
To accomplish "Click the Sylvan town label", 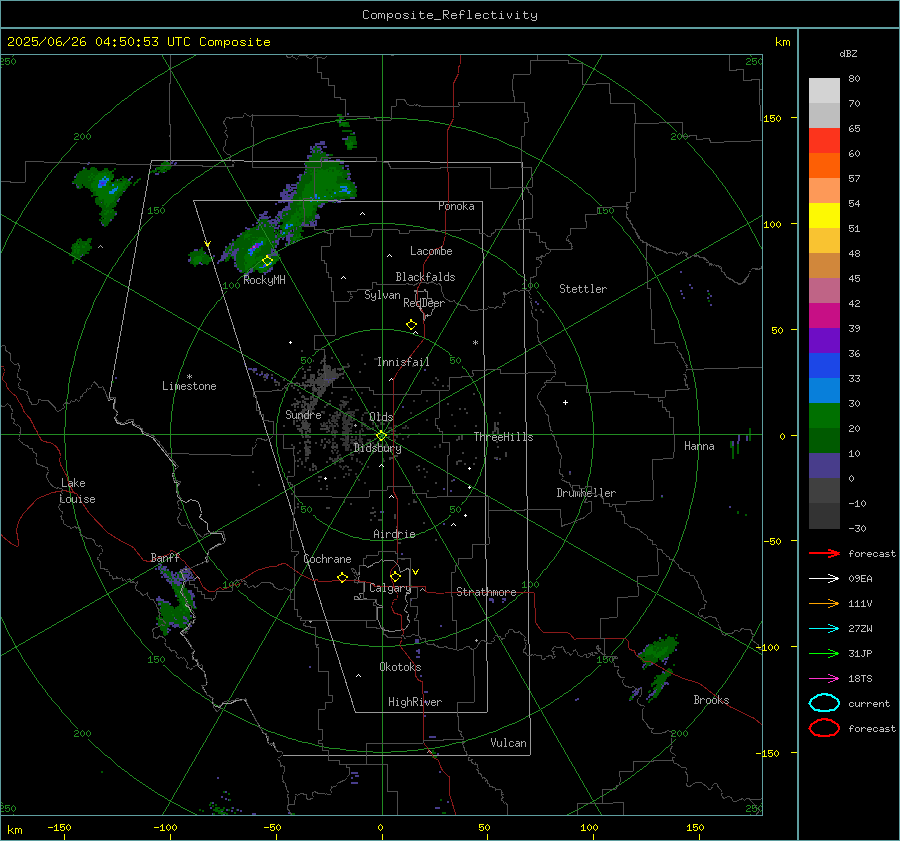I will point(382,295).
